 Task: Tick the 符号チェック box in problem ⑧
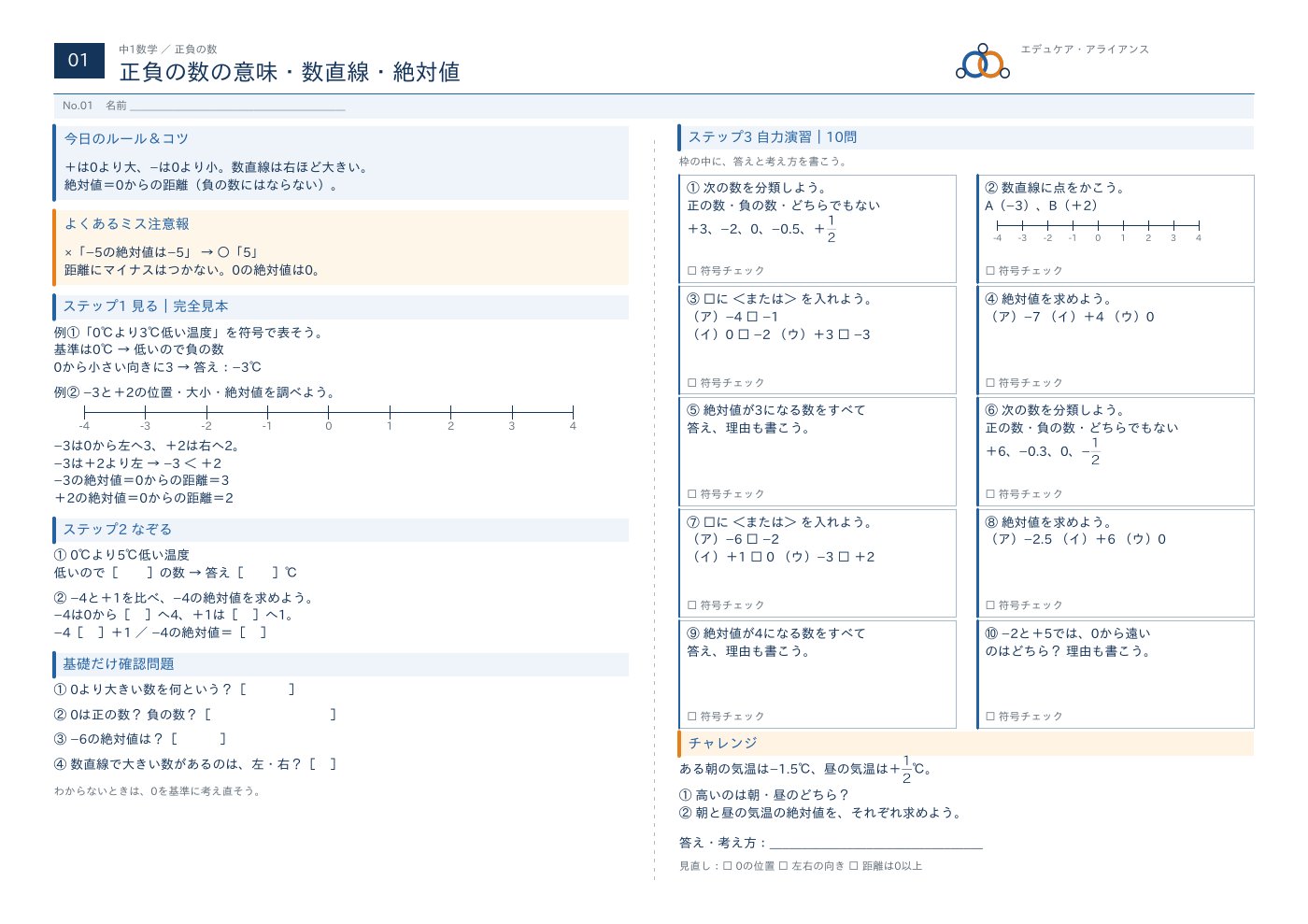[990, 605]
